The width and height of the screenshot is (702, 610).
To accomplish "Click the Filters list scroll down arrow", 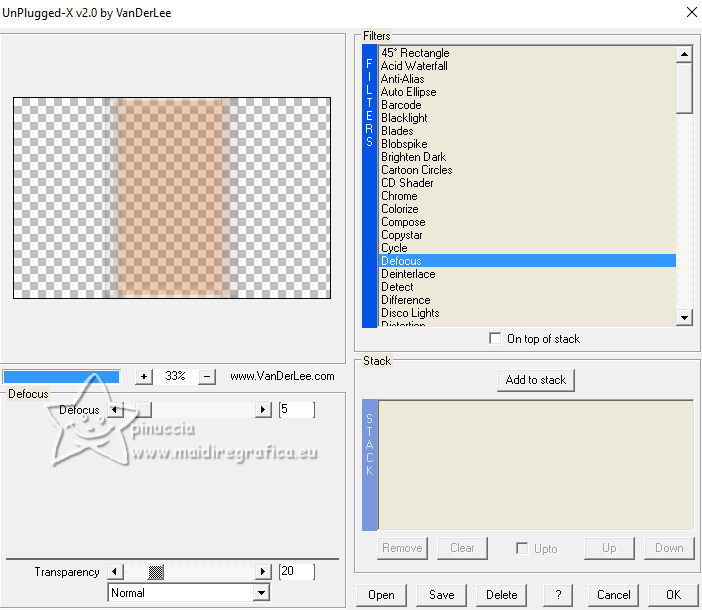I will click(684, 318).
